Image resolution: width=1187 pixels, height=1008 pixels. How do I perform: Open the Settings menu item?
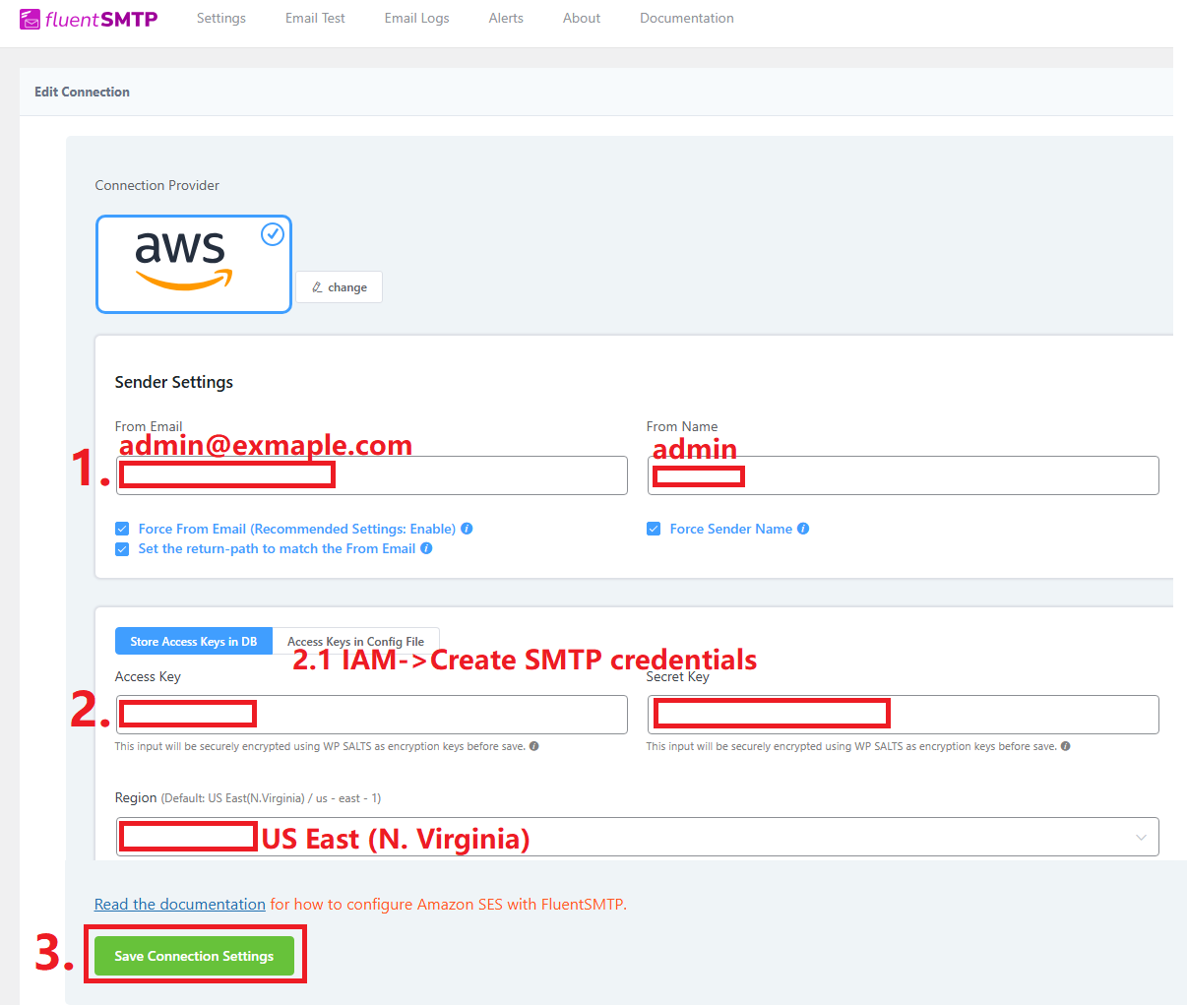click(221, 18)
